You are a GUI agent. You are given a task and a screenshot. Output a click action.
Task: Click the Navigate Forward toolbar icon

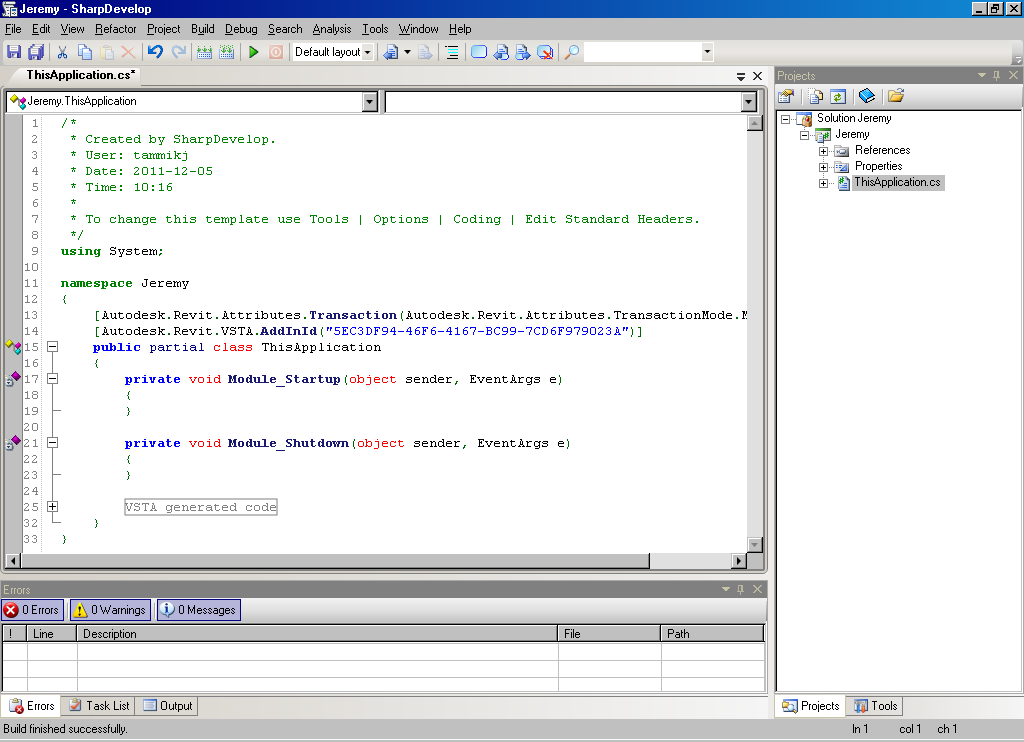tap(425, 52)
